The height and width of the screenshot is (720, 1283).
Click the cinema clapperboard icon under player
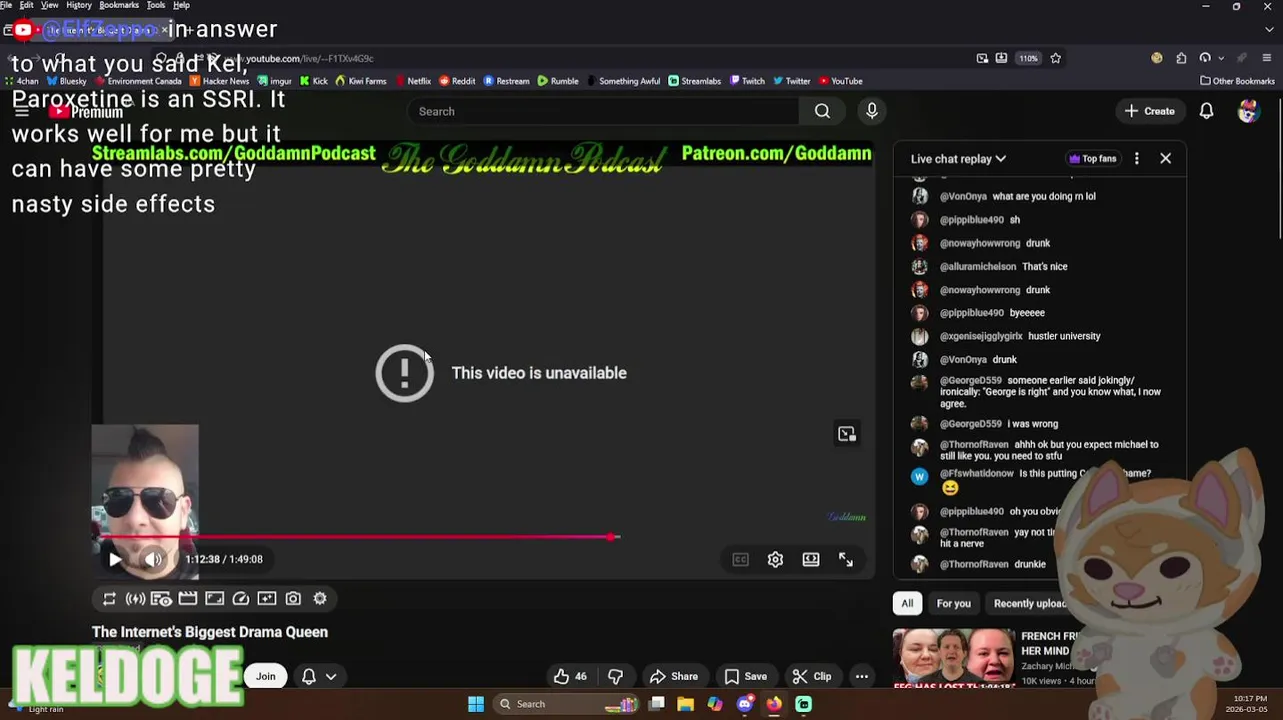point(188,598)
